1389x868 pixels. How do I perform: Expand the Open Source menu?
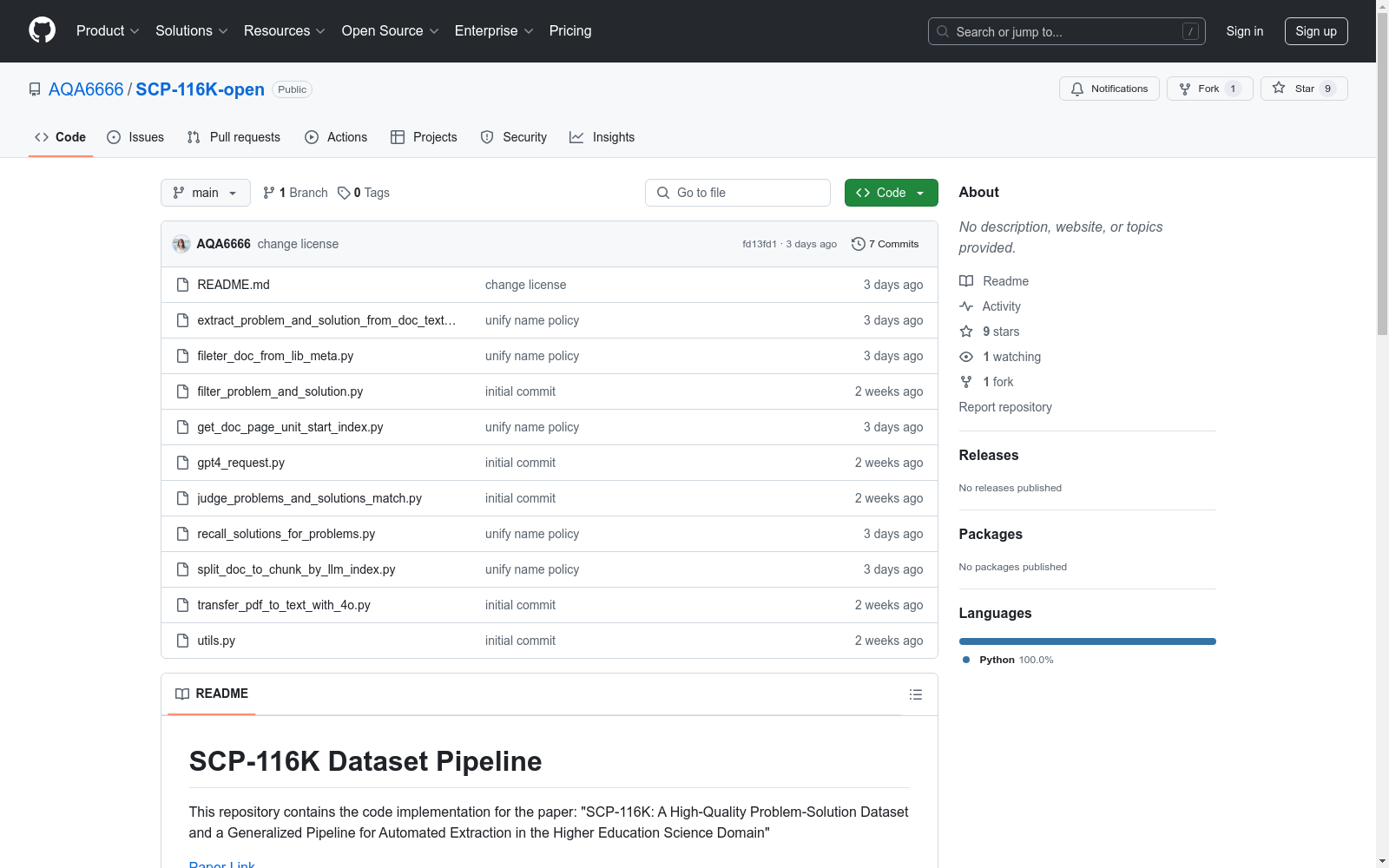tap(391, 31)
